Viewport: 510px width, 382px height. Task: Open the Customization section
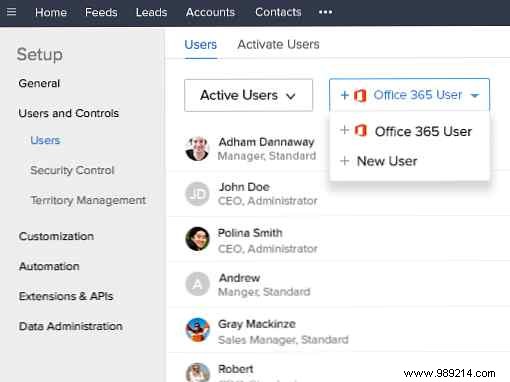56,236
